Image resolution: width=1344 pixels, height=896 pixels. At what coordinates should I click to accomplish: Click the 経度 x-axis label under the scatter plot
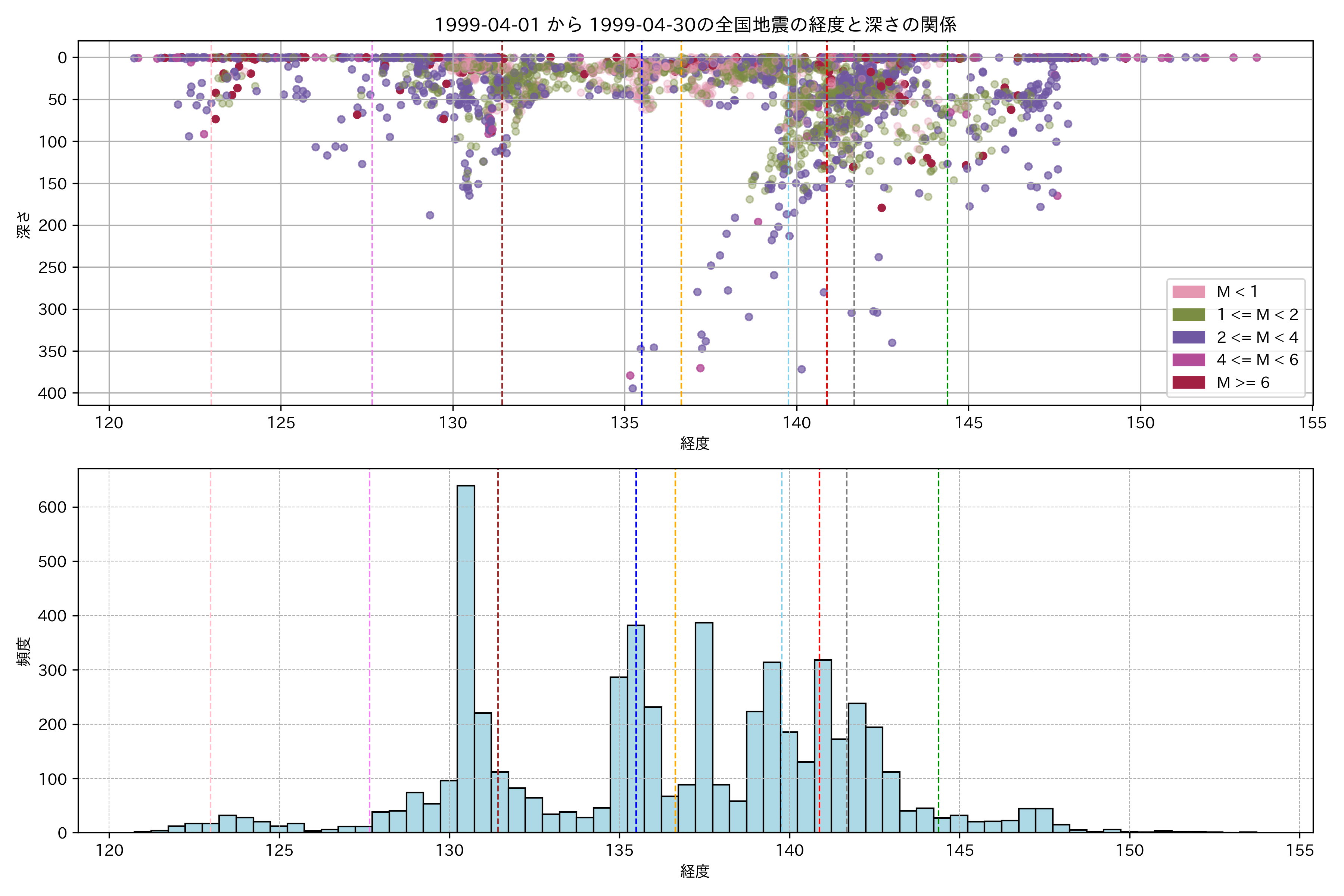tap(695, 443)
